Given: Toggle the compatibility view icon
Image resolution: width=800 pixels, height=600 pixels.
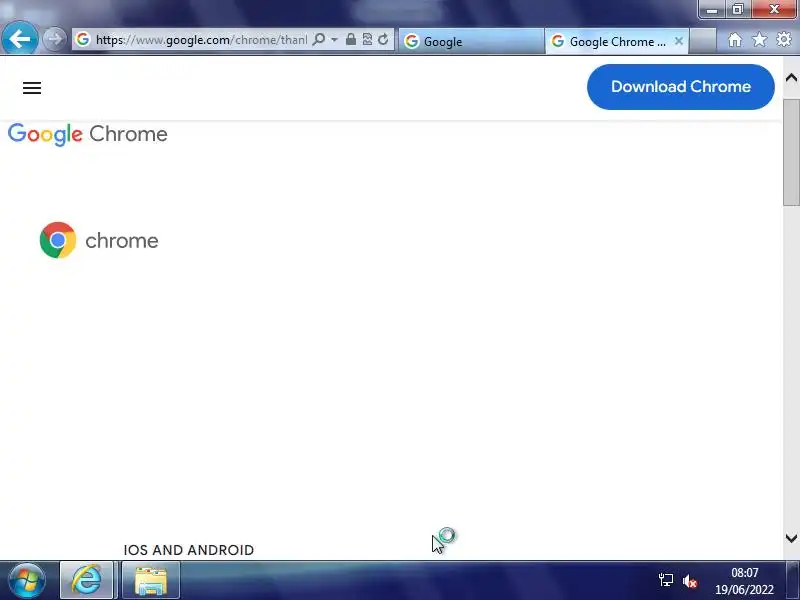Looking at the screenshot, I should (x=367, y=39).
